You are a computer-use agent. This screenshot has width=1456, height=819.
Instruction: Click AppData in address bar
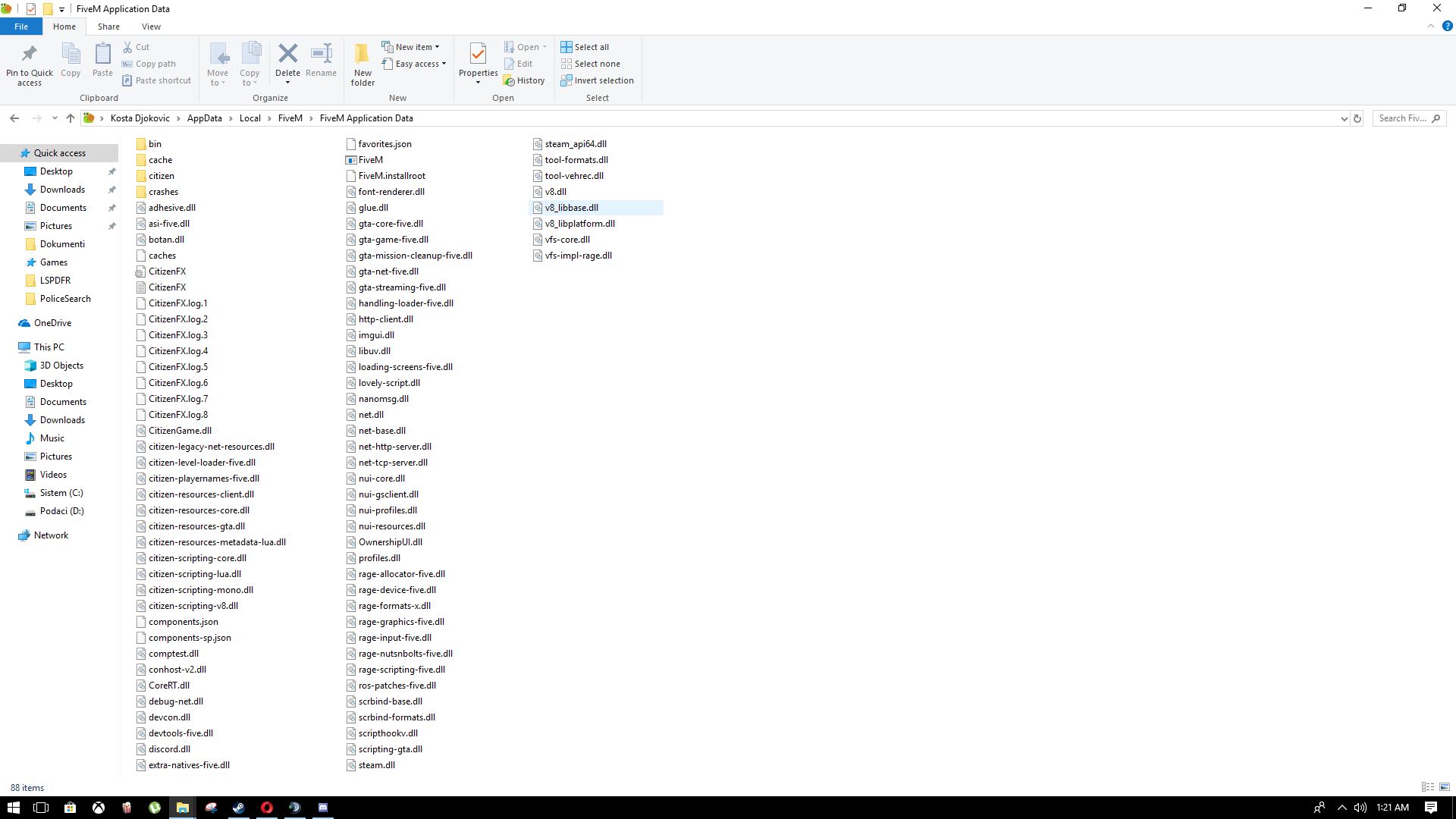205,118
